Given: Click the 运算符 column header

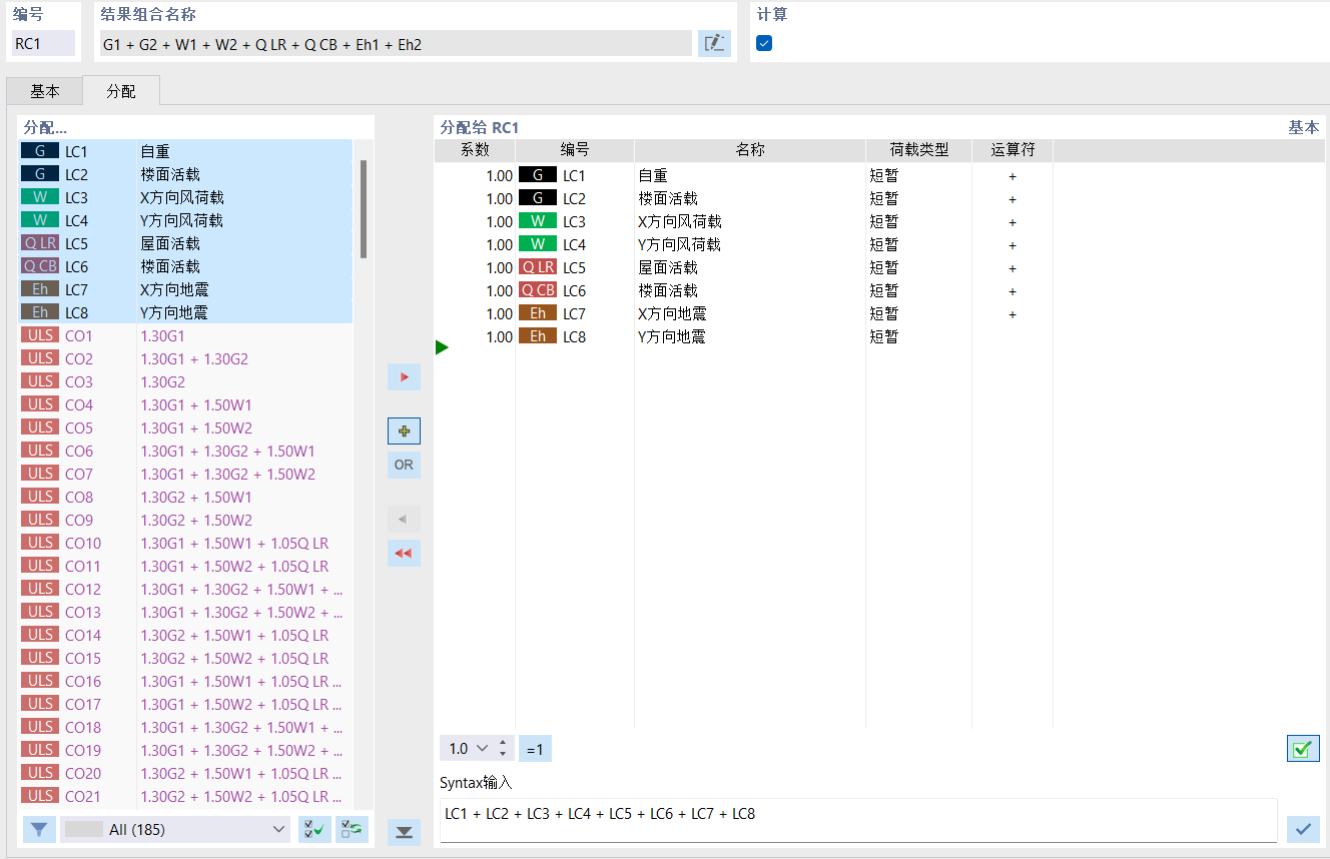Looking at the screenshot, I should point(1013,150).
